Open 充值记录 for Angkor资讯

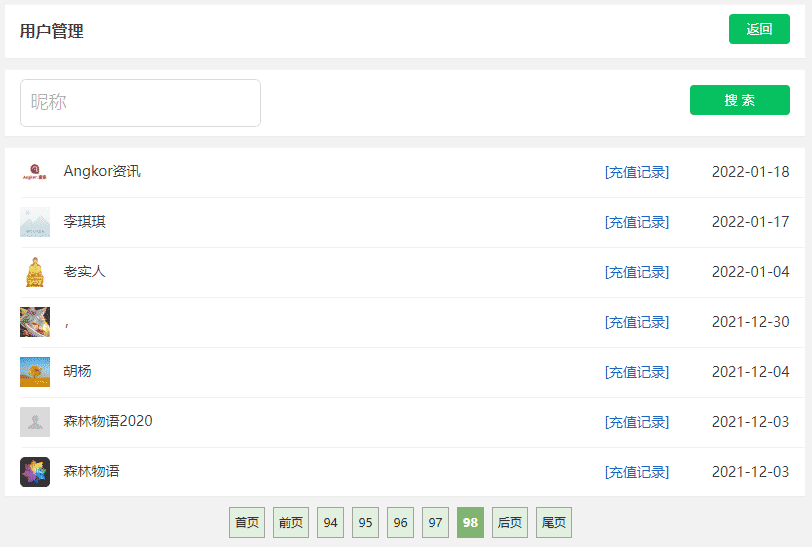[x=637, y=172]
